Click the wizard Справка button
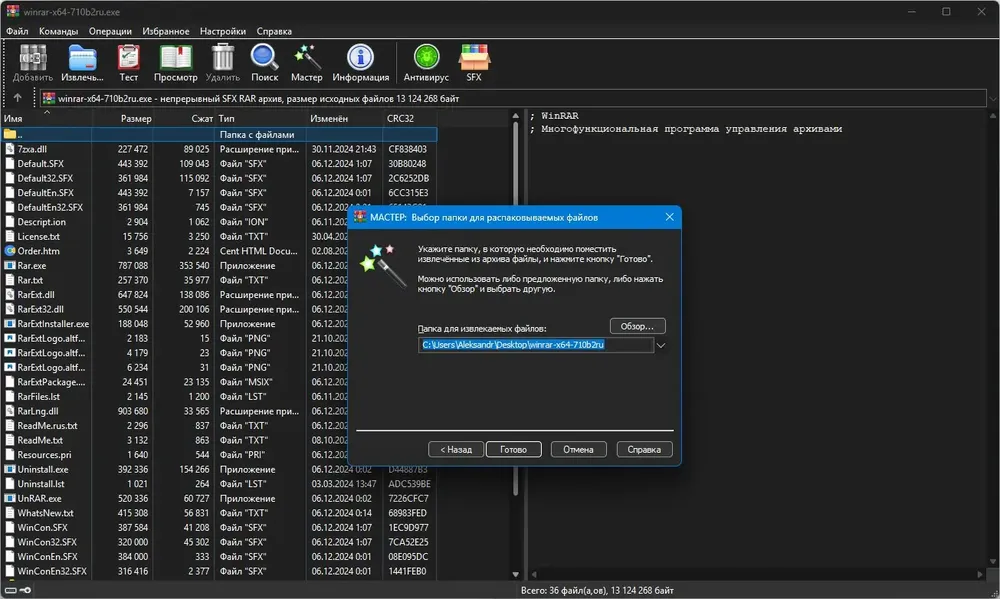Viewport: 1000px width, 599px height. (643, 449)
